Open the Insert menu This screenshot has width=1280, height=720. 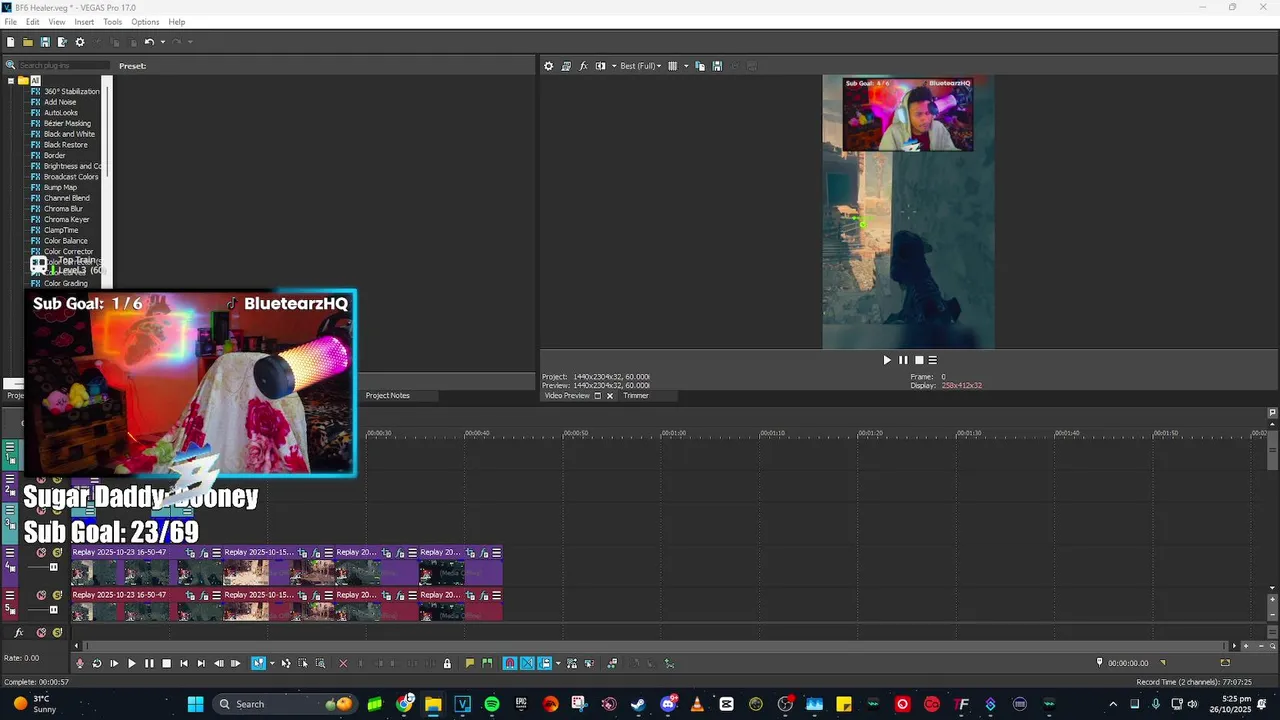click(x=84, y=22)
